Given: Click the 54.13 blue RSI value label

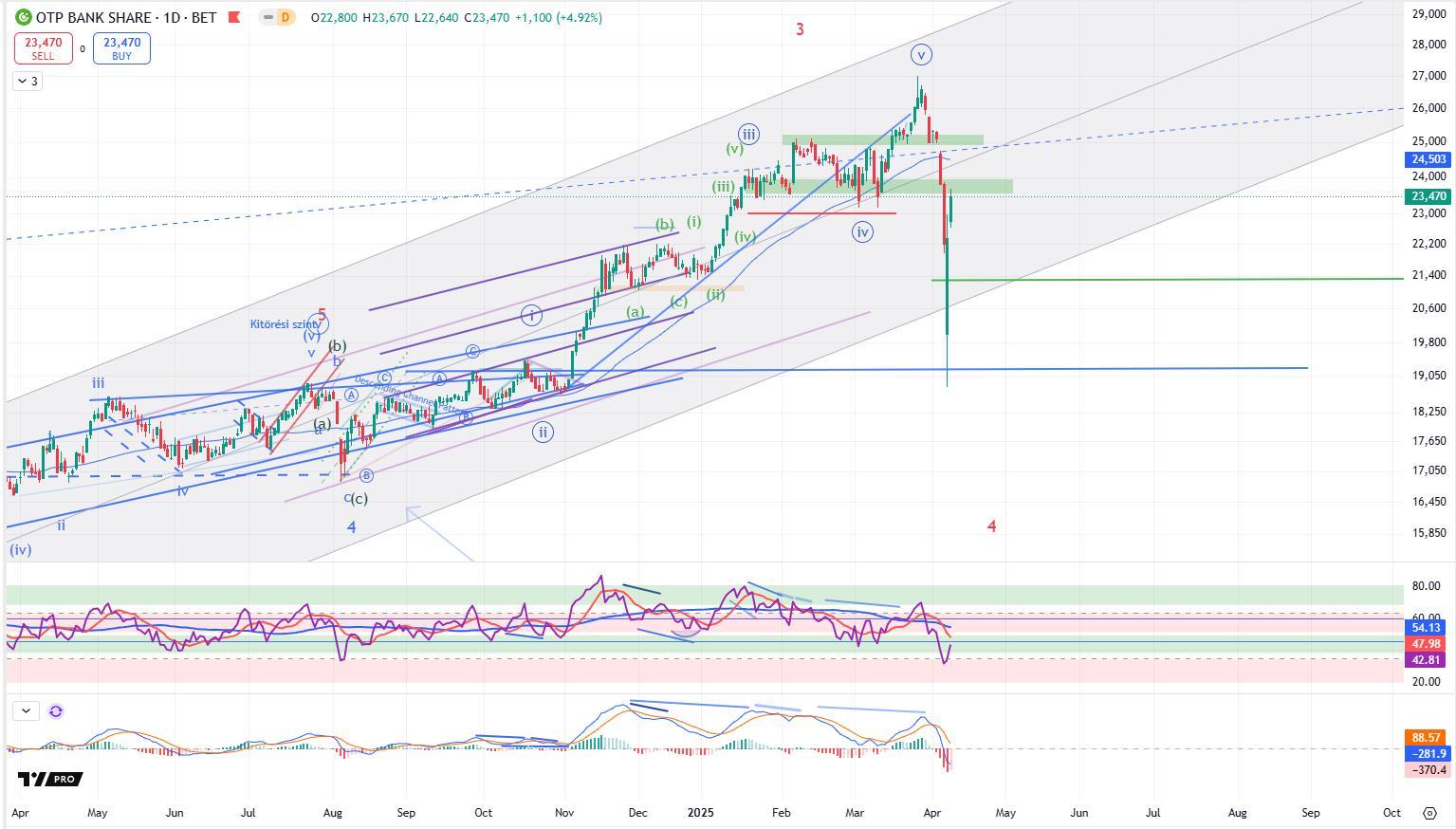Looking at the screenshot, I should [1427, 628].
